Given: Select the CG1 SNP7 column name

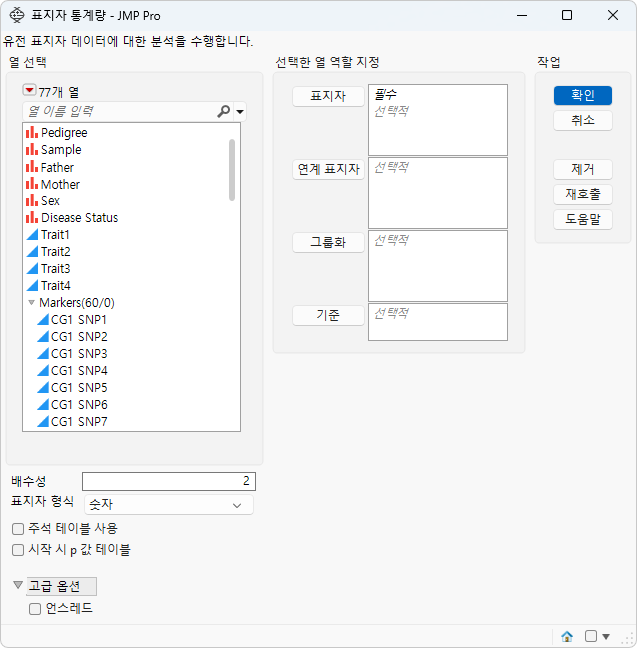Looking at the screenshot, I should pos(79,422).
